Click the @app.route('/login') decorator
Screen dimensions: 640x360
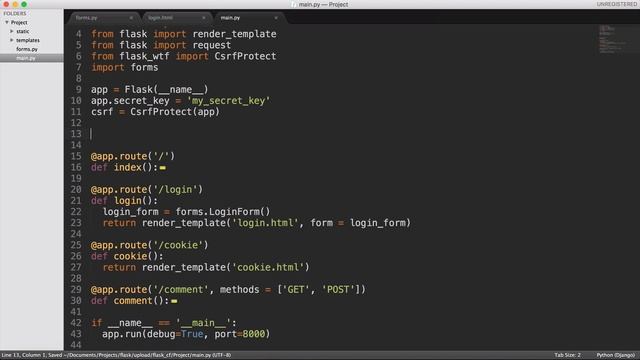(147, 190)
